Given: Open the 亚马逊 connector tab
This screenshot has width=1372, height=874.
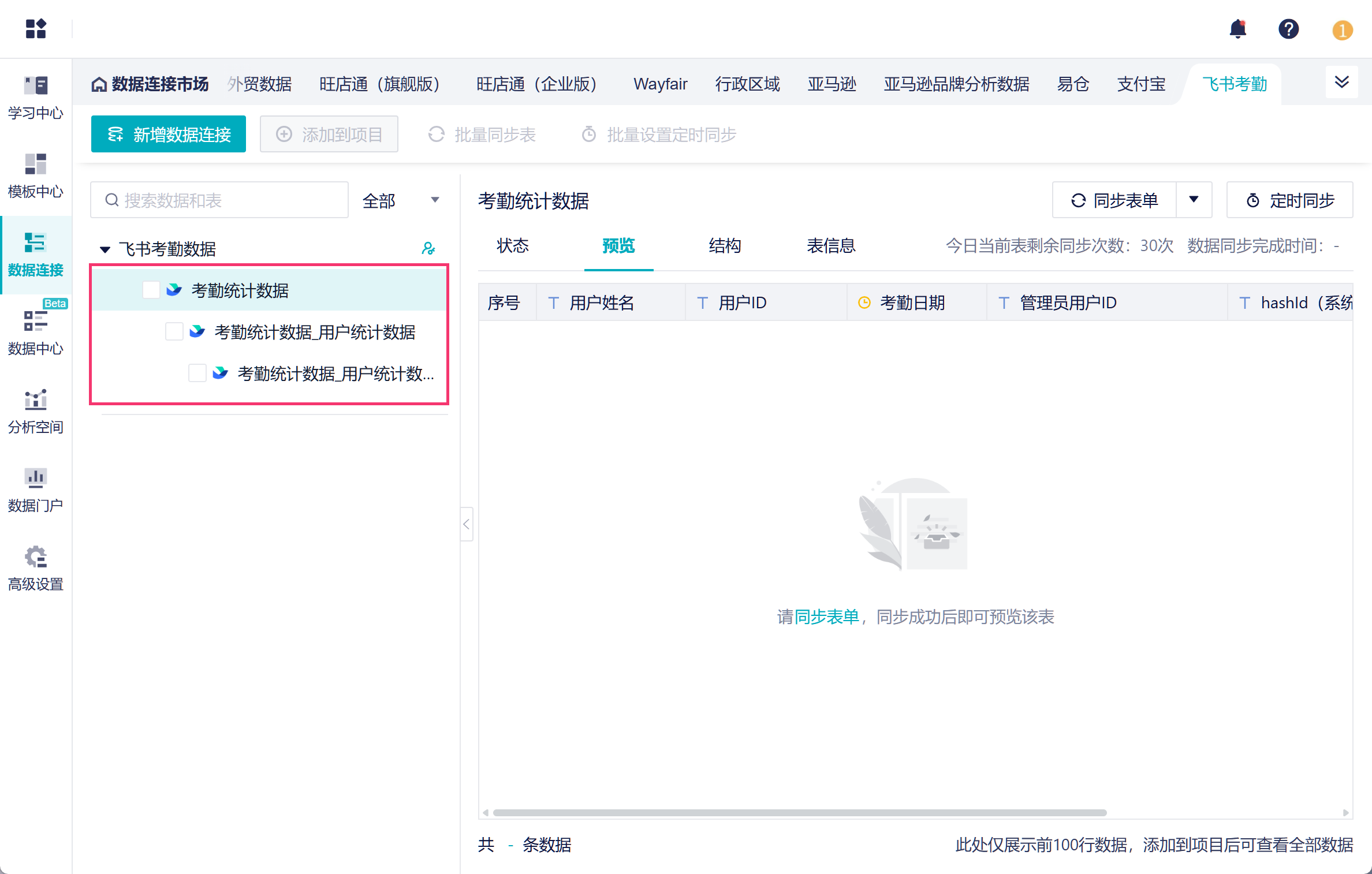Looking at the screenshot, I should click(832, 84).
